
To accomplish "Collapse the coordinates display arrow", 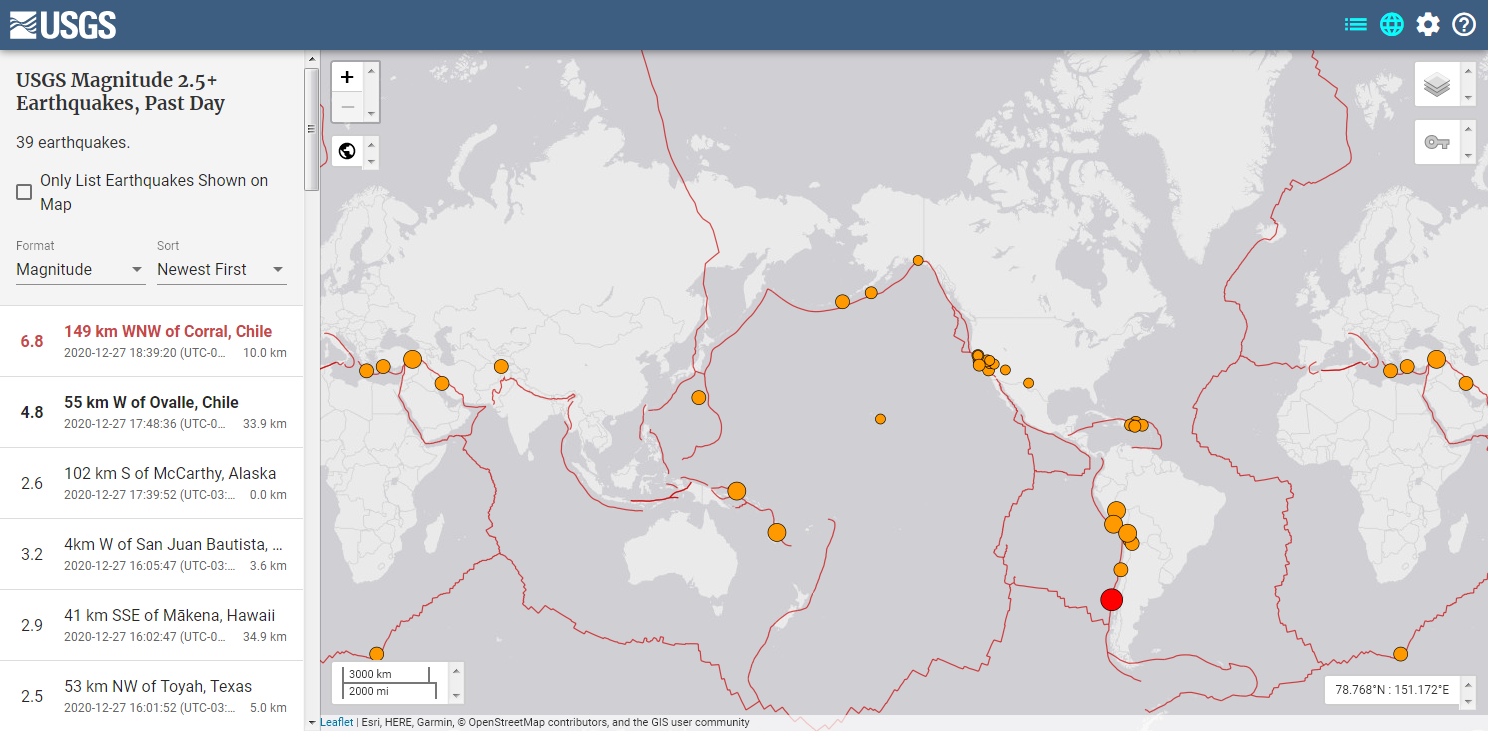I will point(1468,684).
